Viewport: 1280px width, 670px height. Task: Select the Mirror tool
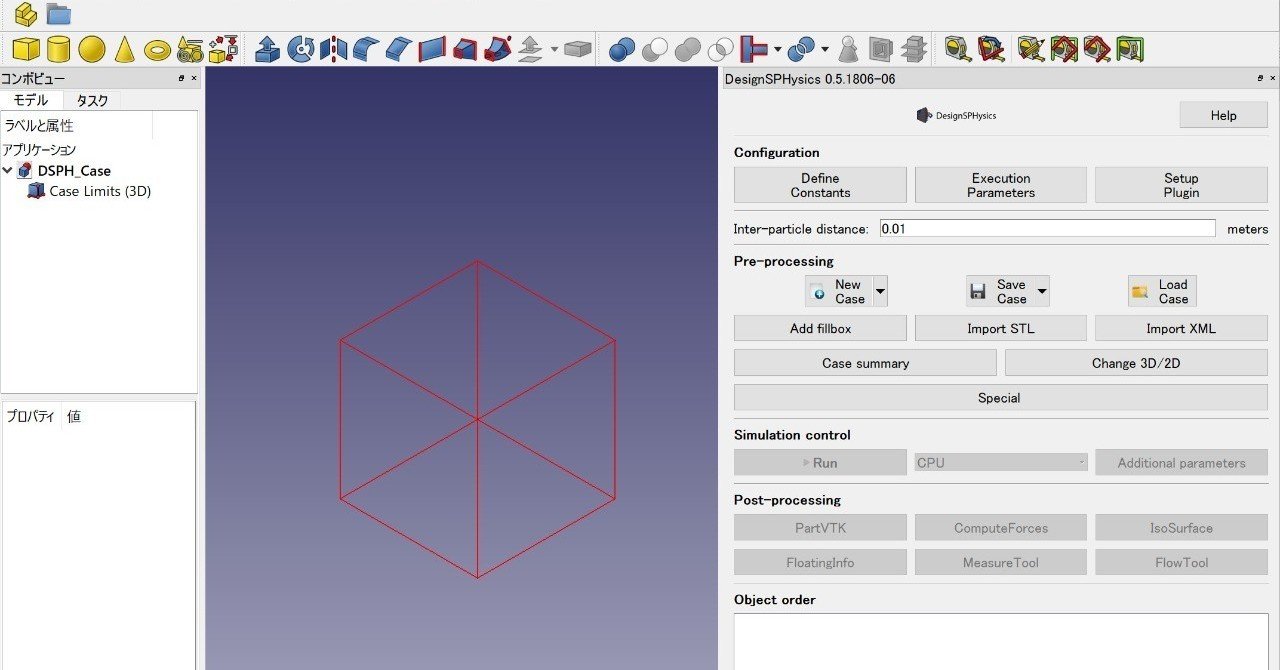coord(333,47)
